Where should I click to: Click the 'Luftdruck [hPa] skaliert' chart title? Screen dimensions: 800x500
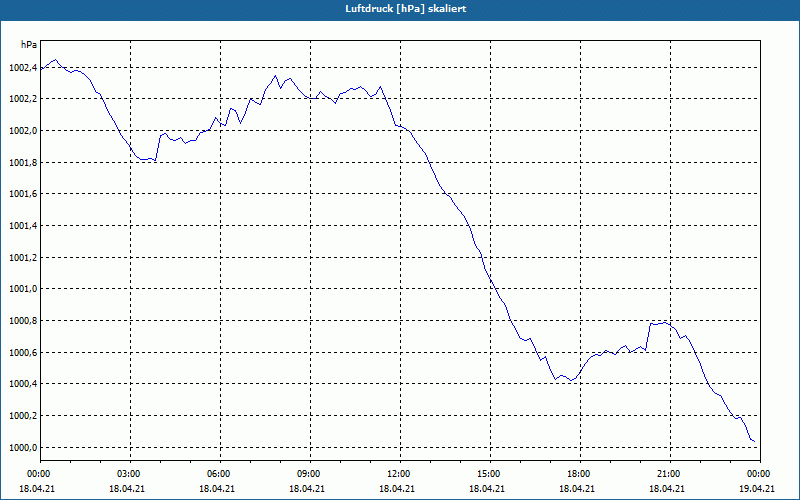[406, 9]
